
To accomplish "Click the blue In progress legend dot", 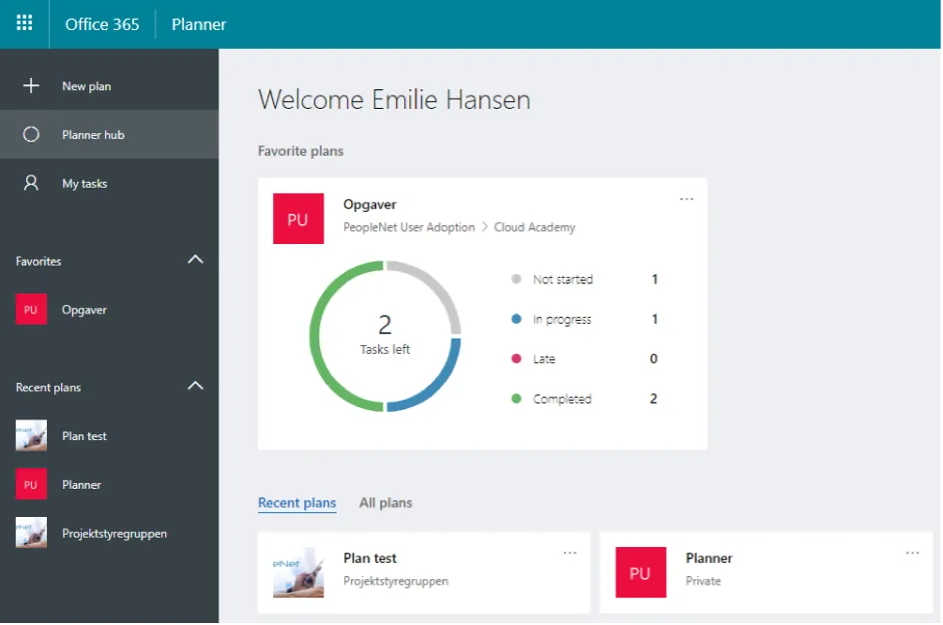I will (516, 319).
